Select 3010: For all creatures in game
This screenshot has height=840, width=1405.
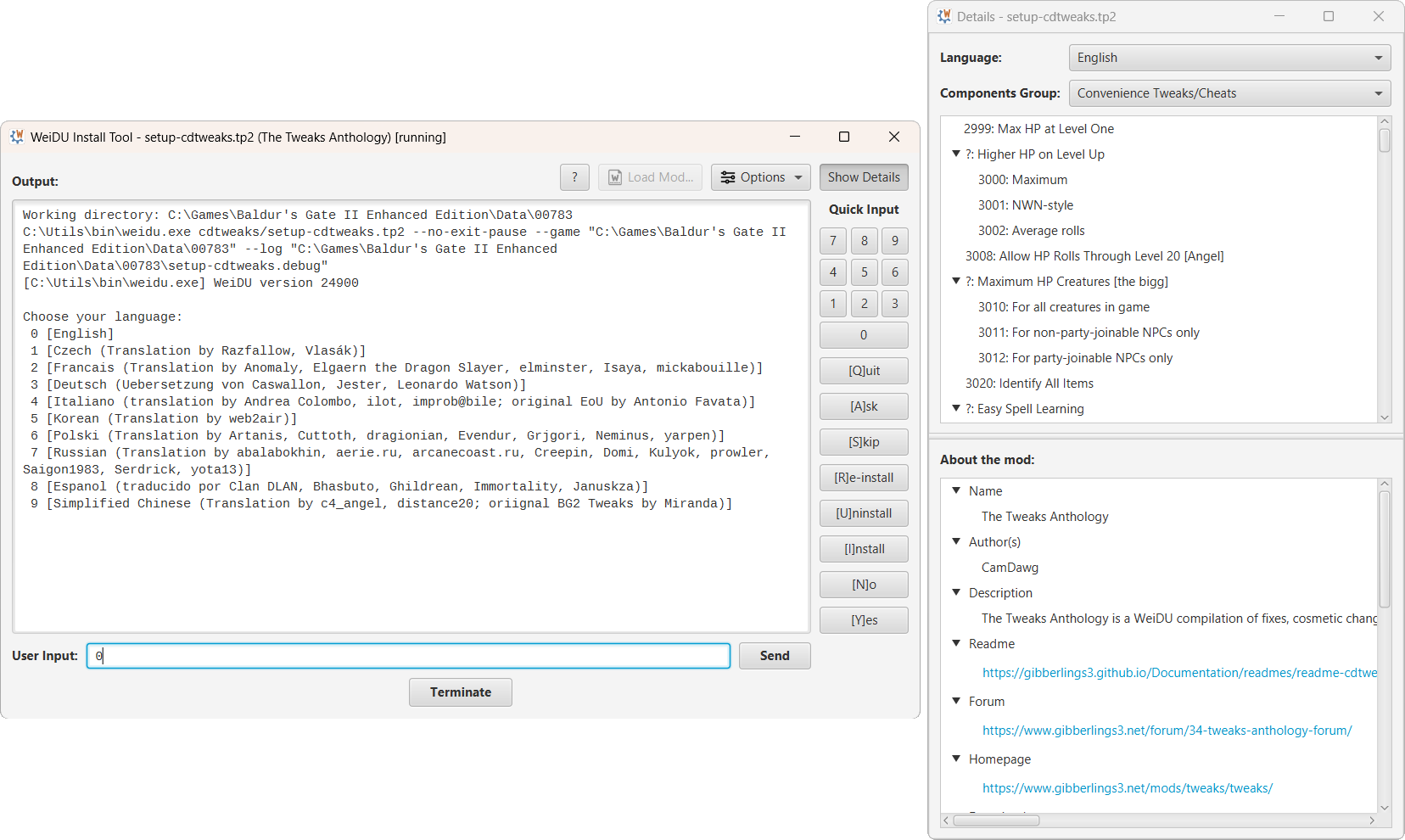1064,307
